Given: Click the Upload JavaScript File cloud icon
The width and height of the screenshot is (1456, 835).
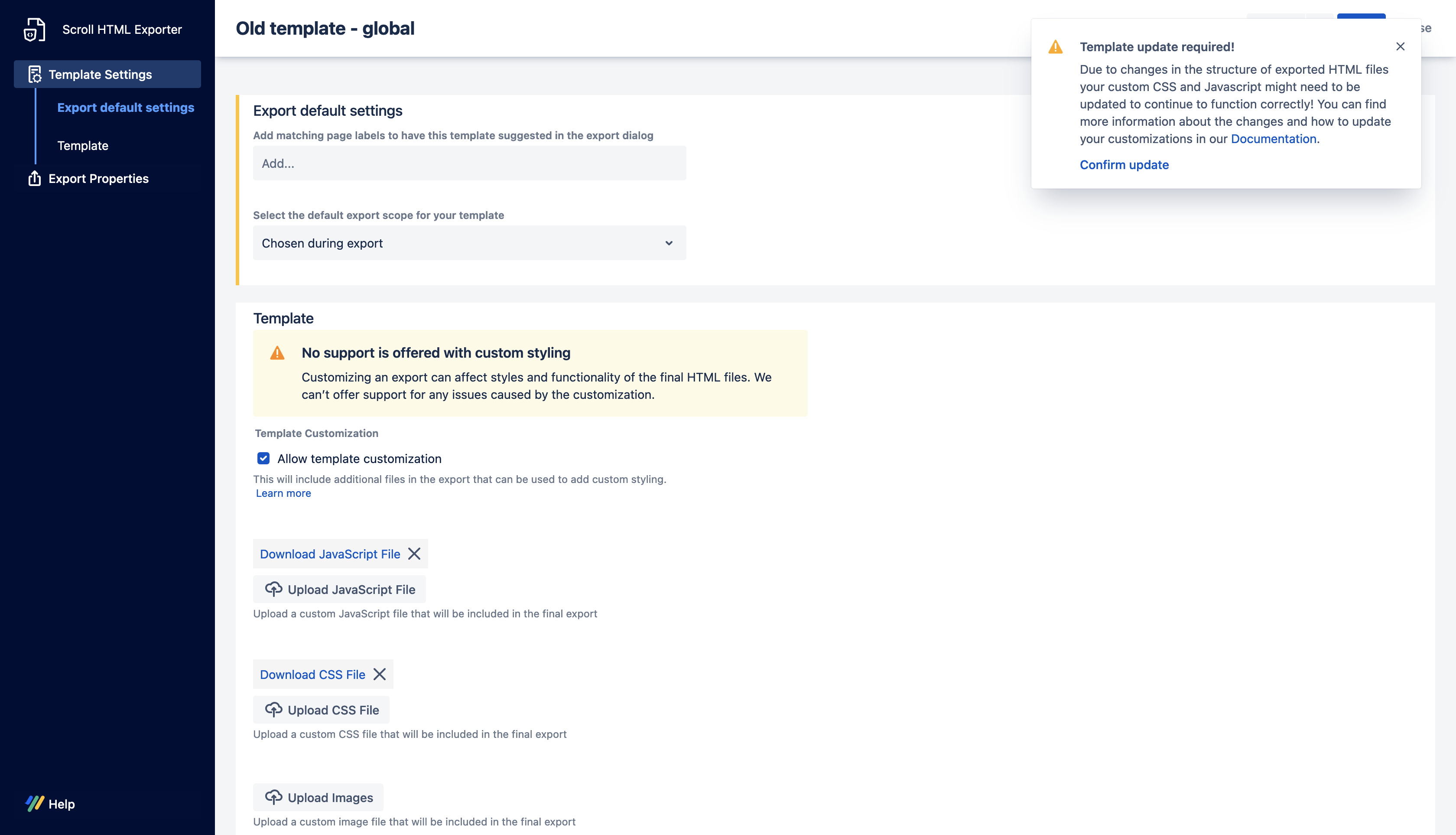Looking at the screenshot, I should [275, 589].
